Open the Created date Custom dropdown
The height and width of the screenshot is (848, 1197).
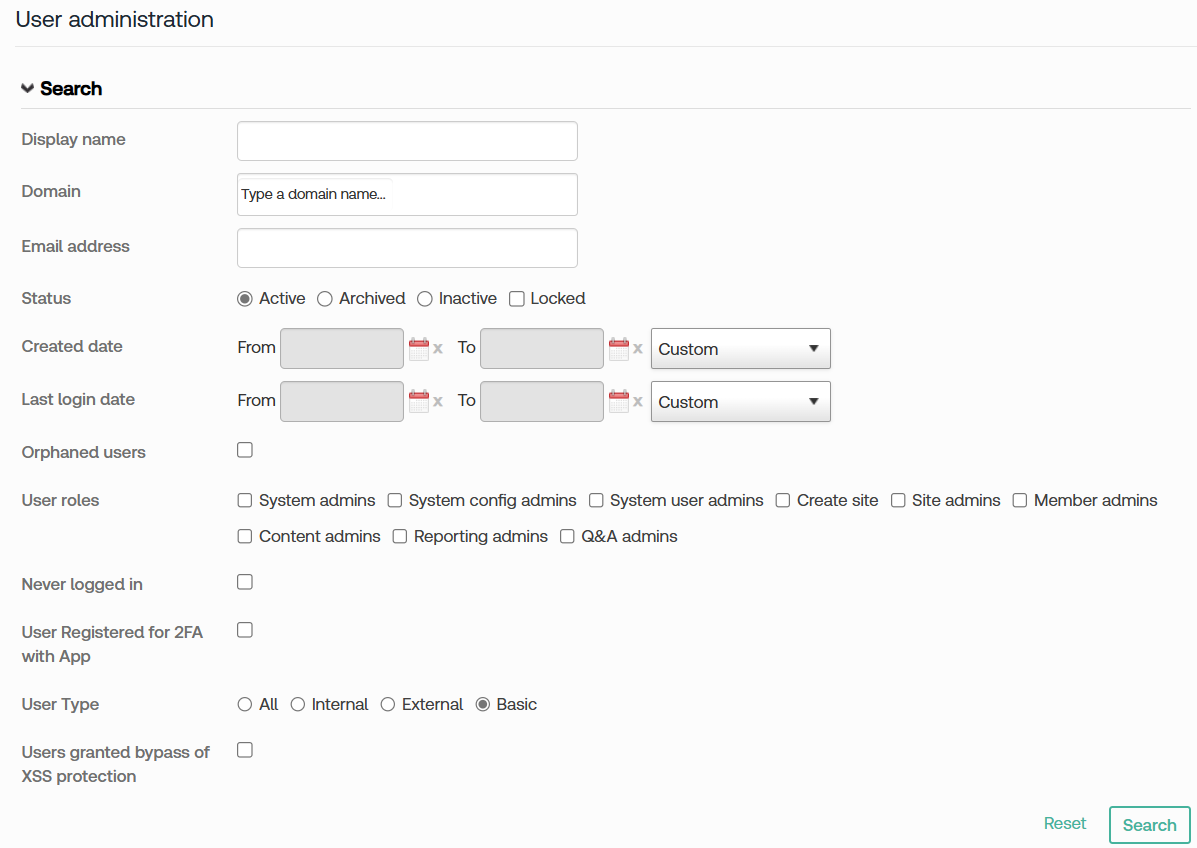740,349
